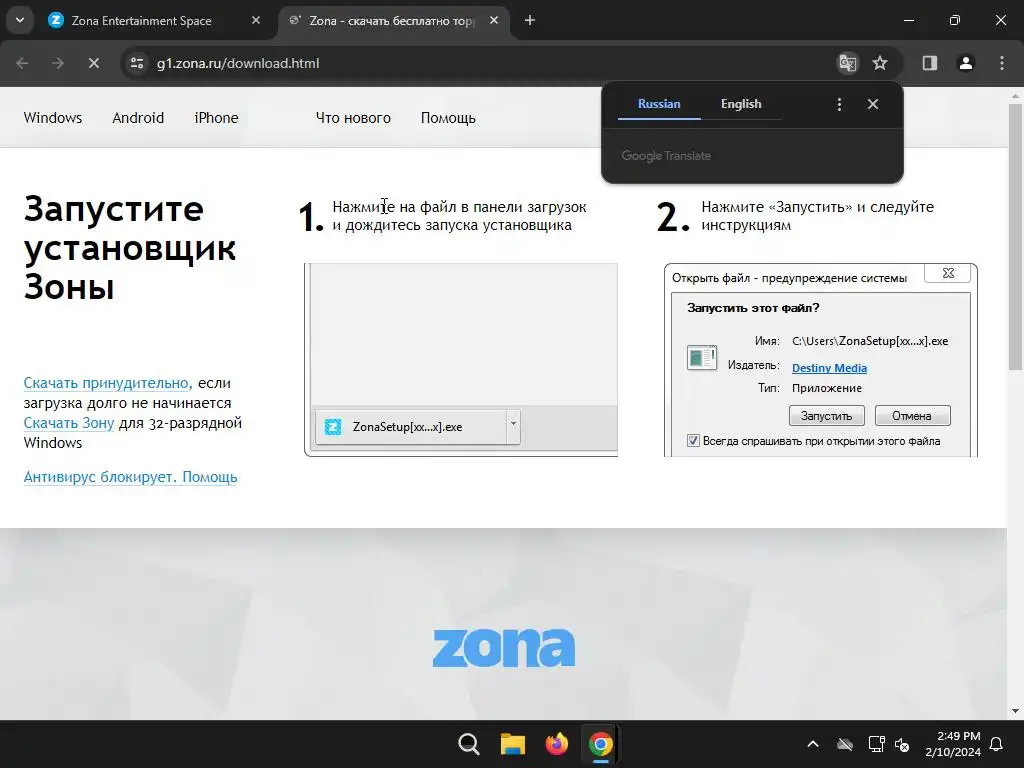Click the page vertical scrollbar thumb

click(1015, 236)
